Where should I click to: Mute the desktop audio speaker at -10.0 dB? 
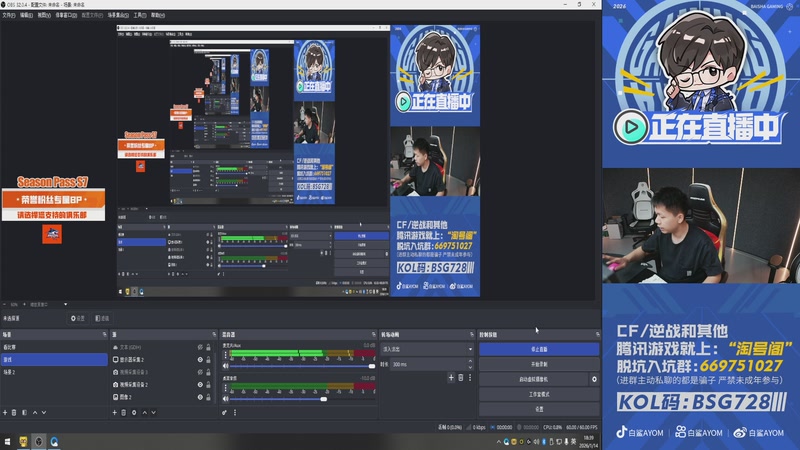(226, 399)
